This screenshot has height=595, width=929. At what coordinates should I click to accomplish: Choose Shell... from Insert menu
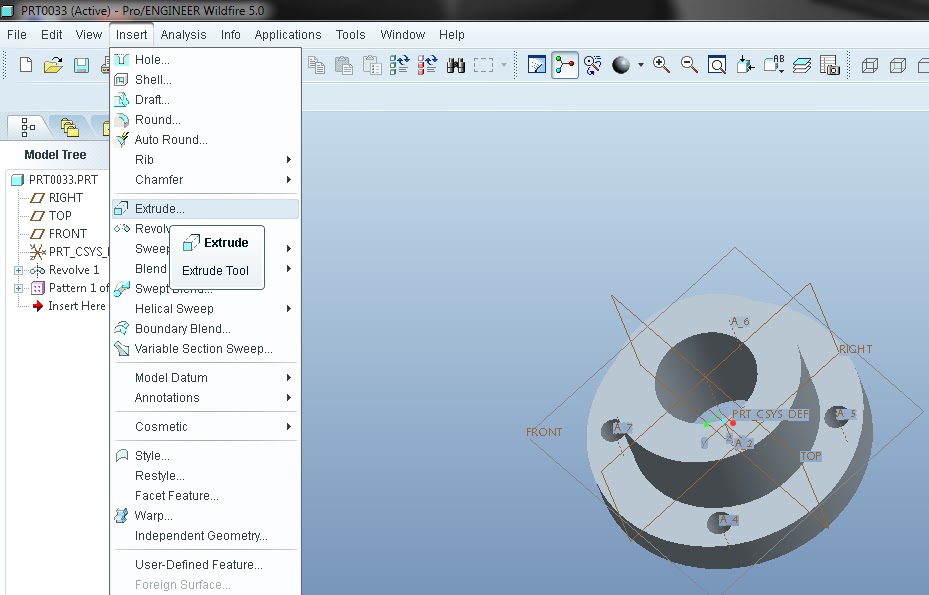[x=205, y=79]
